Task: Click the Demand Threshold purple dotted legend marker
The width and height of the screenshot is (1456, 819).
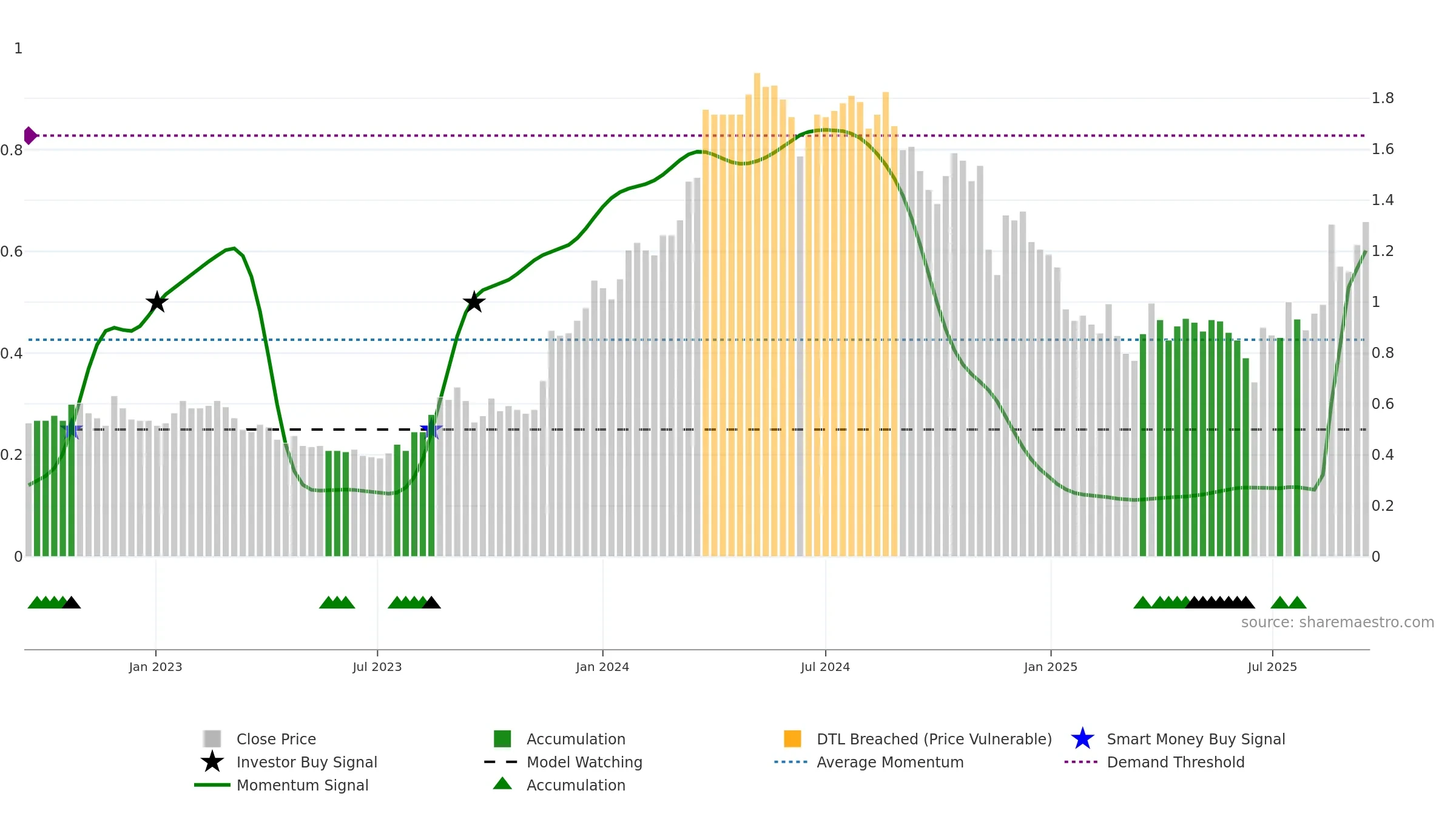Action: [1081, 761]
